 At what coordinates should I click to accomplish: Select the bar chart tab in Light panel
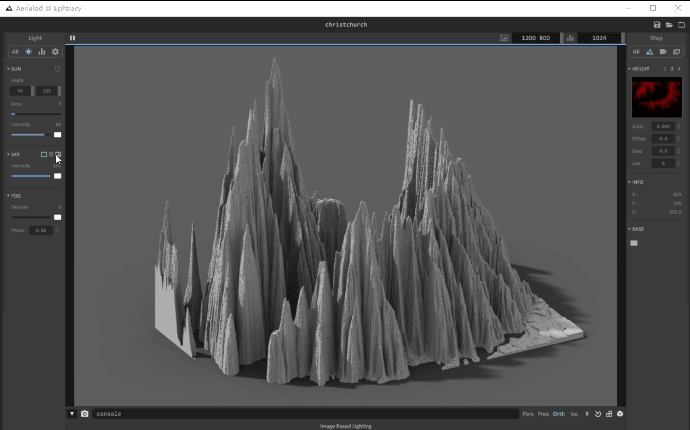(42, 52)
